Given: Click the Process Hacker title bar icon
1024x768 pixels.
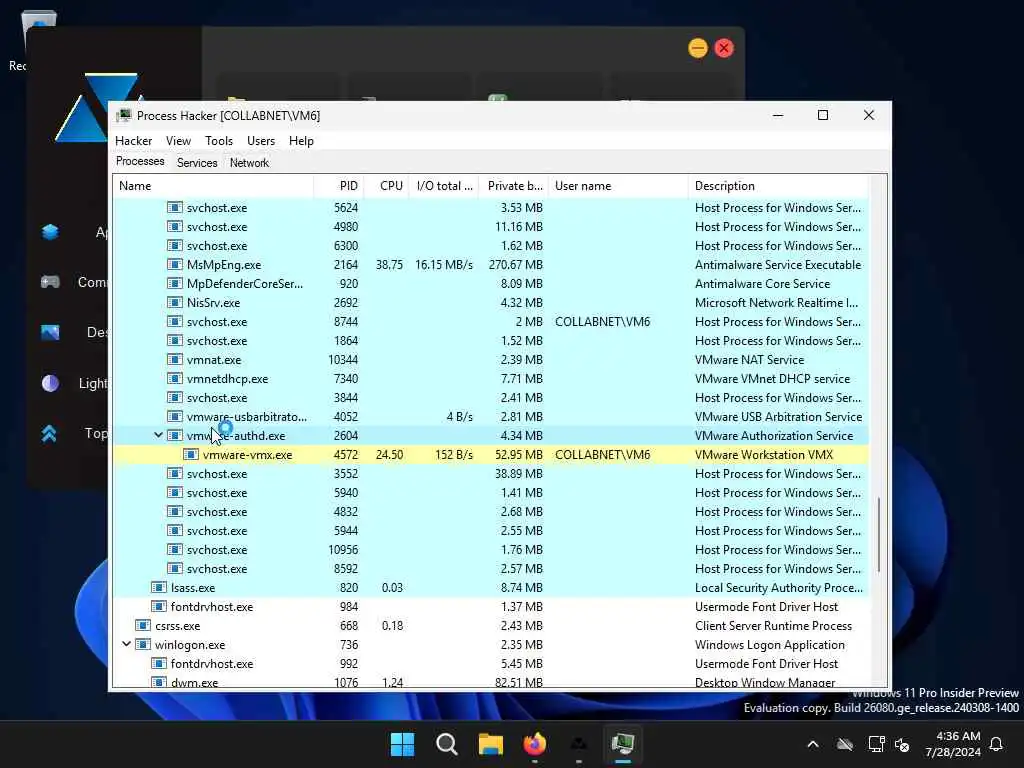Looking at the screenshot, I should click(123, 116).
